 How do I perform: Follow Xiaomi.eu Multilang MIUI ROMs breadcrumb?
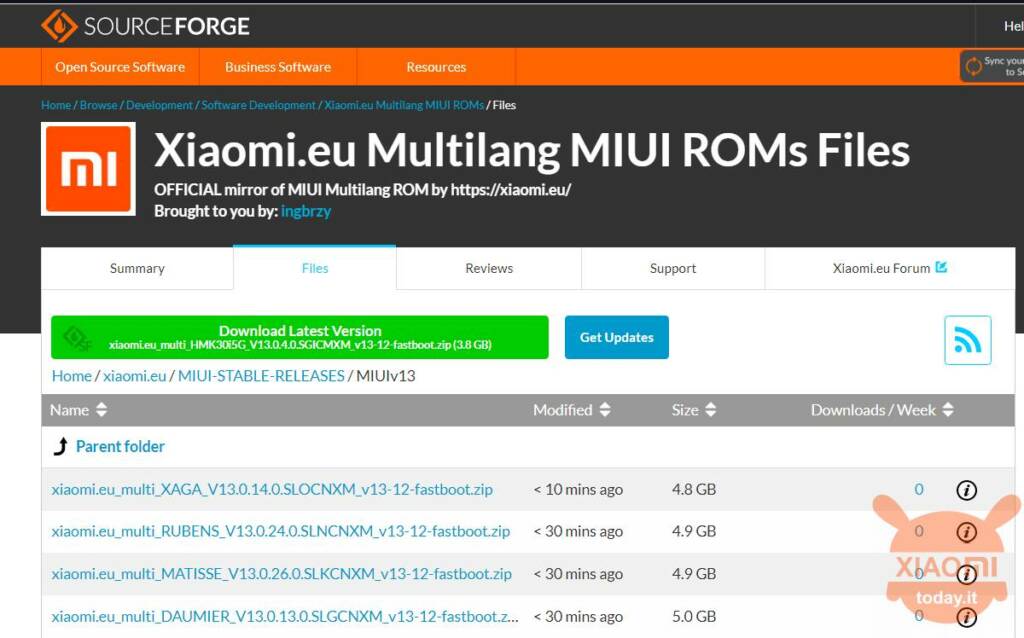(404, 105)
